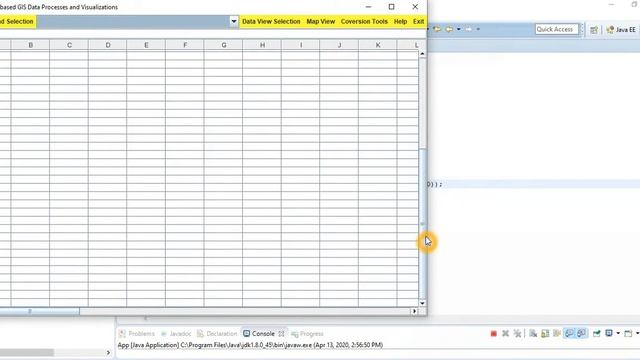
Task: Open Data View Selection menu
Action: coord(271,21)
